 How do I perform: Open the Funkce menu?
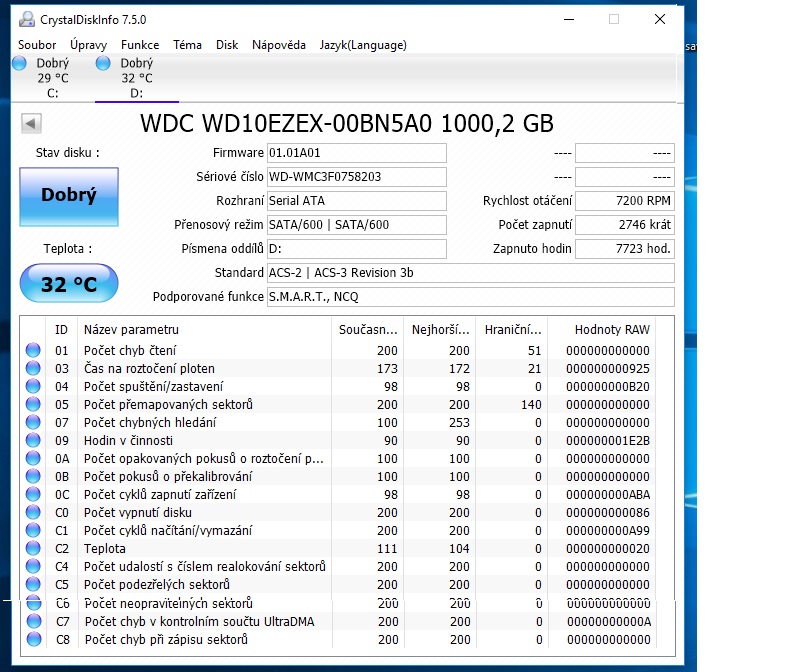point(140,45)
